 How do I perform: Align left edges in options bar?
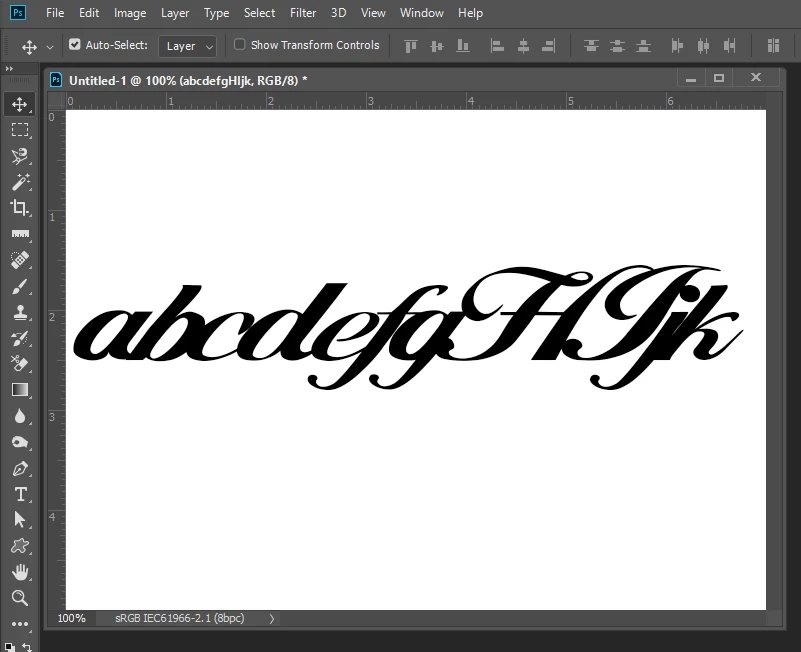coord(497,46)
